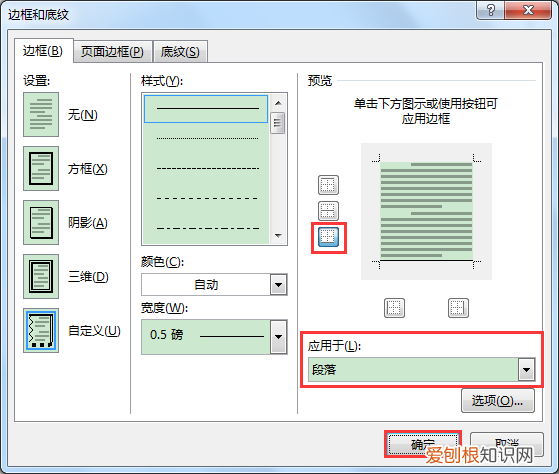The width and height of the screenshot is (559, 474).
Task: Toggle the inside horizontal border button
Action: (x=328, y=211)
